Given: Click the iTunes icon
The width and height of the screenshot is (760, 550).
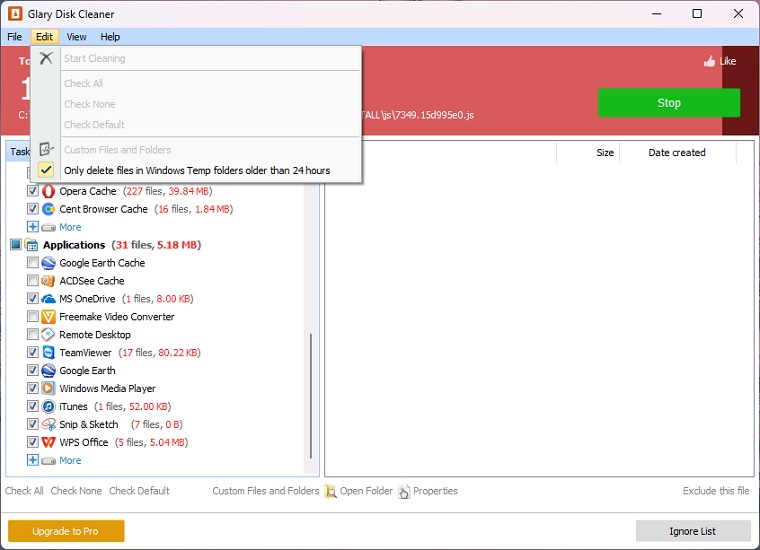Looking at the screenshot, I should pos(48,406).
